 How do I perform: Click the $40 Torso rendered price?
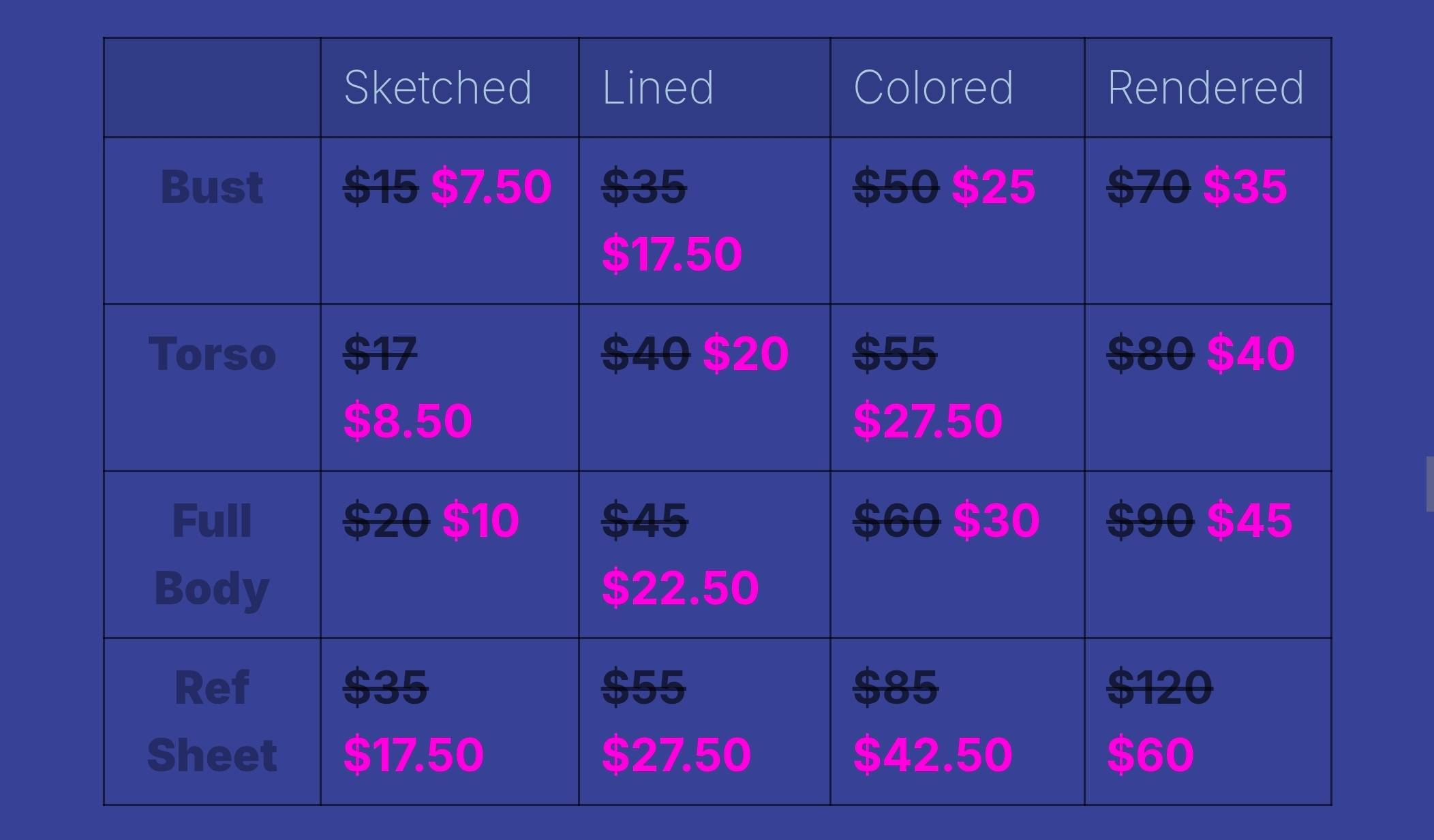coord(1251,353)
